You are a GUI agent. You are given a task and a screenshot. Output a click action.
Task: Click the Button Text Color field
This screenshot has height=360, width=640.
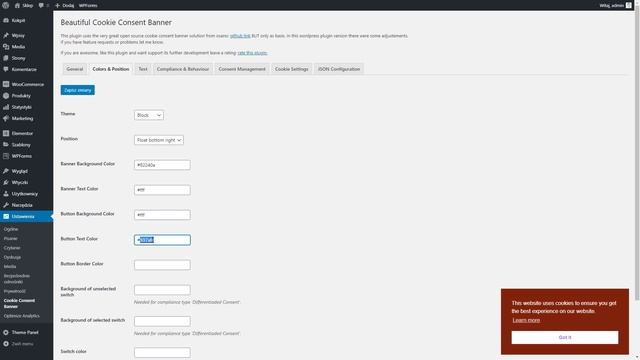(162, 240)
